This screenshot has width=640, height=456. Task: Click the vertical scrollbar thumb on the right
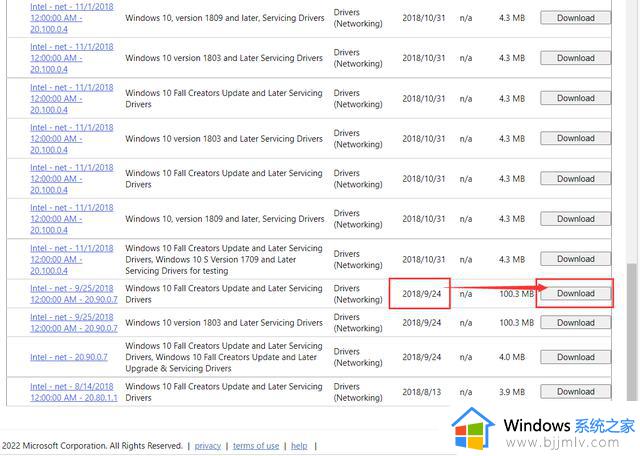pos(631,331)
